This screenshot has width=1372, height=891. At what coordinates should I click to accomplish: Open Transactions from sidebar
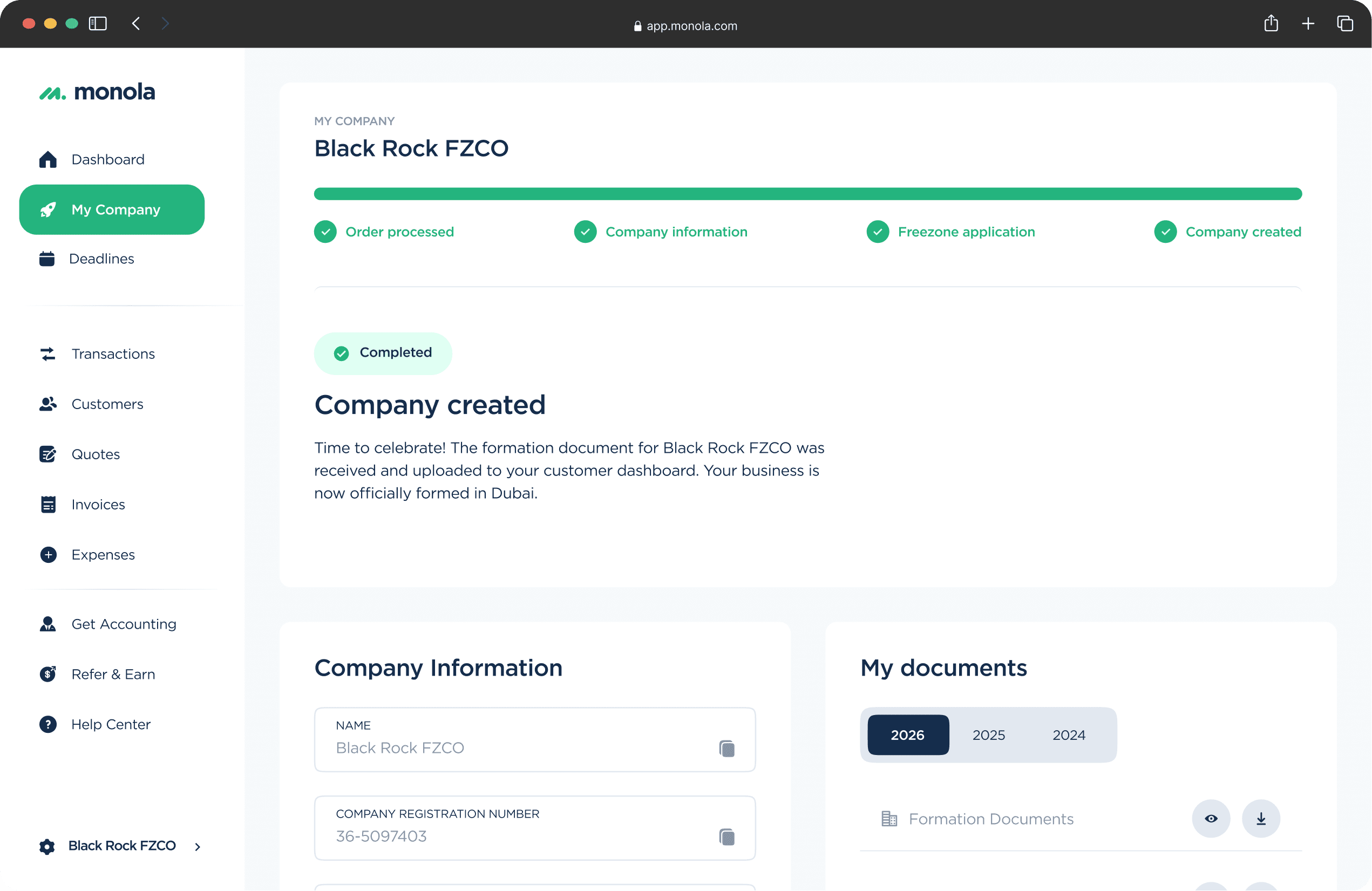tap(112, 354)
